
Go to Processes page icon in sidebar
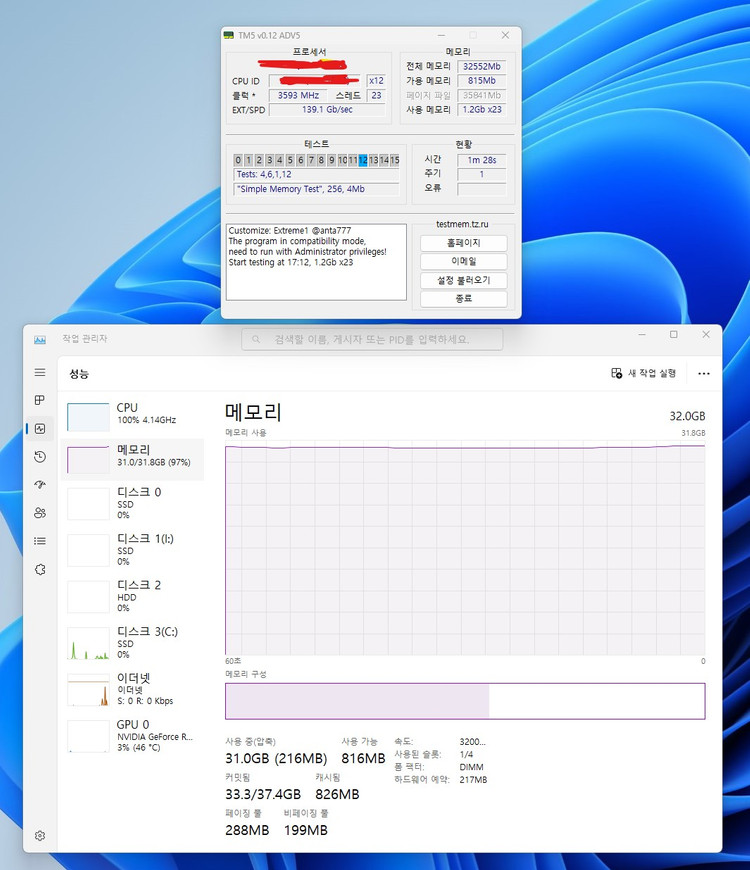click(x=40, y=400)
